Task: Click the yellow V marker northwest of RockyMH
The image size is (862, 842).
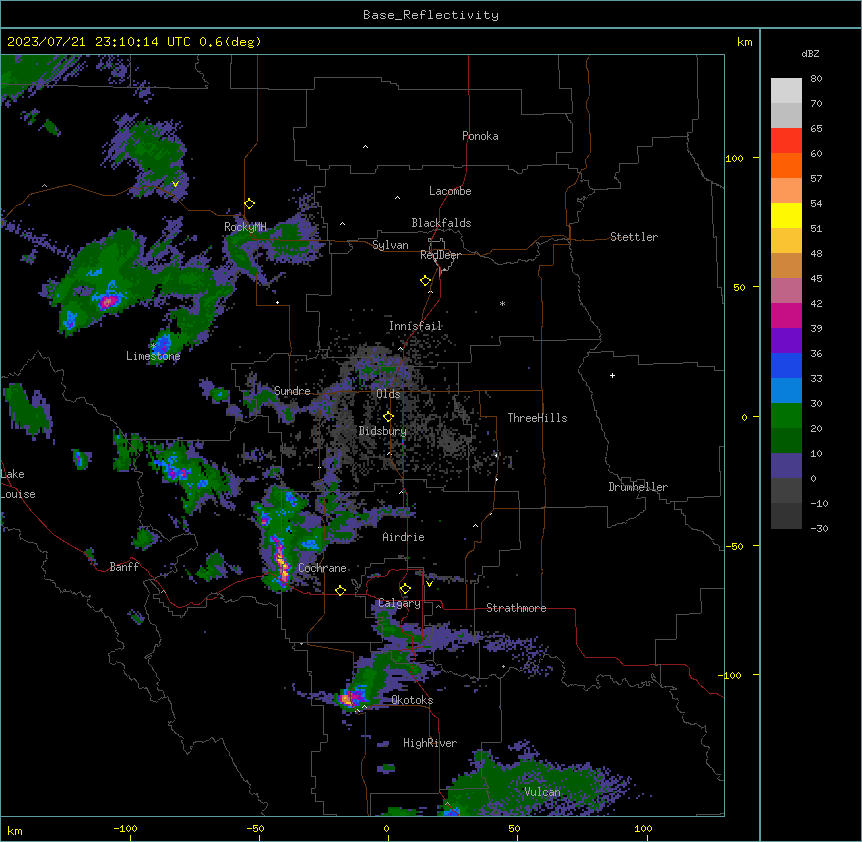Action: click(175, 184)
